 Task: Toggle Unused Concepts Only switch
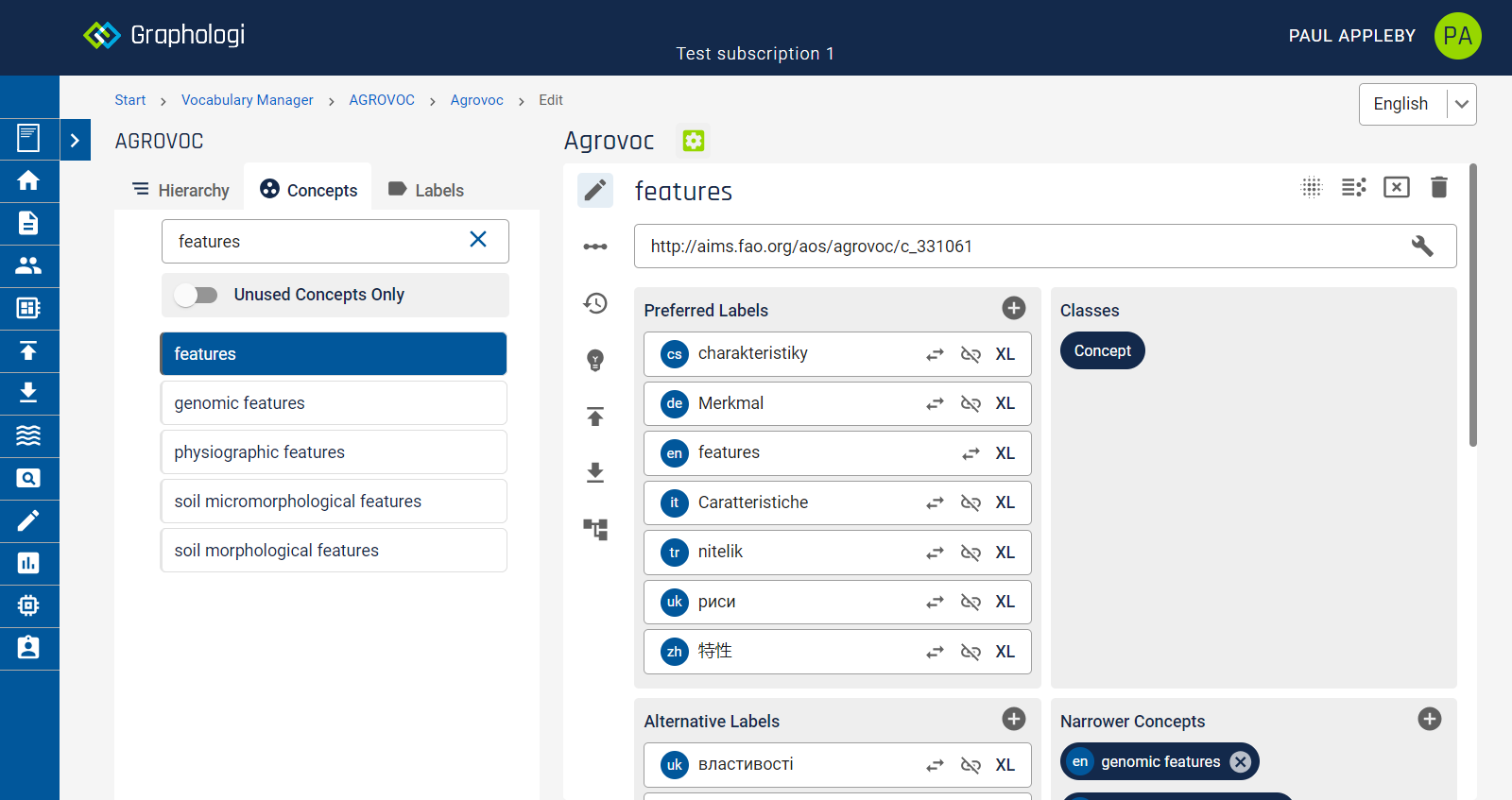point(197,295)
